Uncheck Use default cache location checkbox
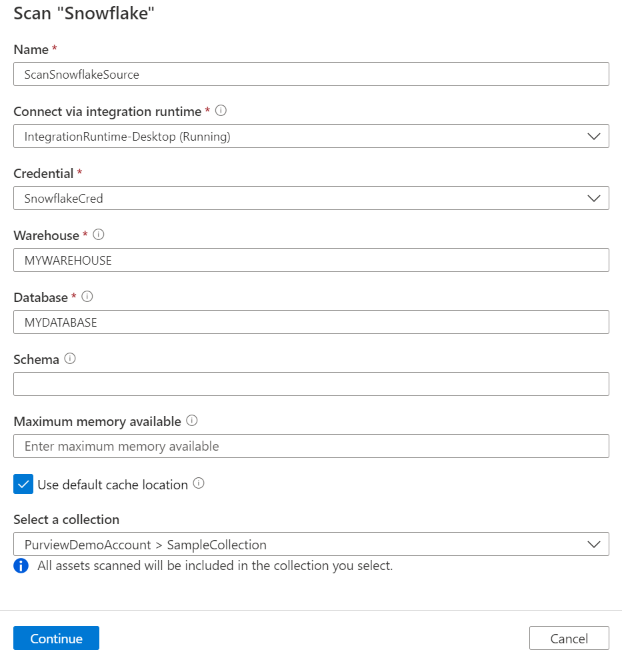622x658 pixels. click(x=23, y=484)
